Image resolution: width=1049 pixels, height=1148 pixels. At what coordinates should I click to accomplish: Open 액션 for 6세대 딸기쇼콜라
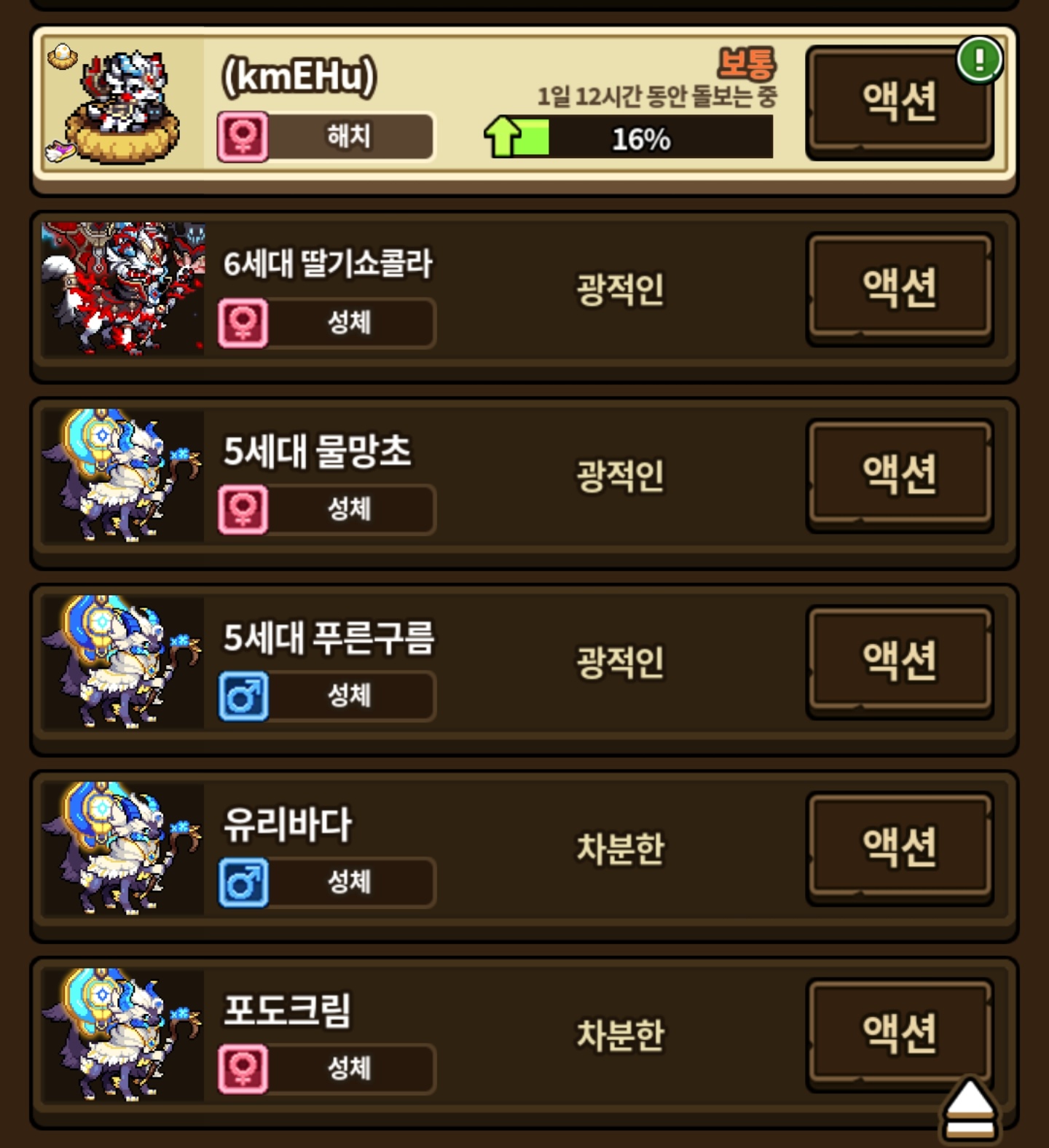[900, 288]
